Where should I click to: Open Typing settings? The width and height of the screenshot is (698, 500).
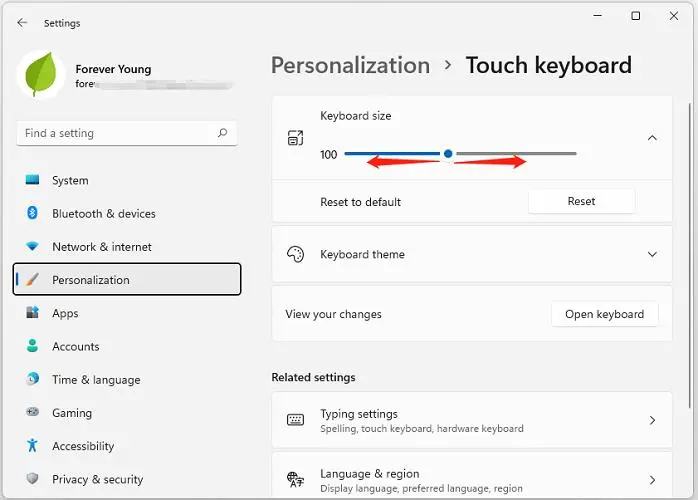tap(472, 420)
